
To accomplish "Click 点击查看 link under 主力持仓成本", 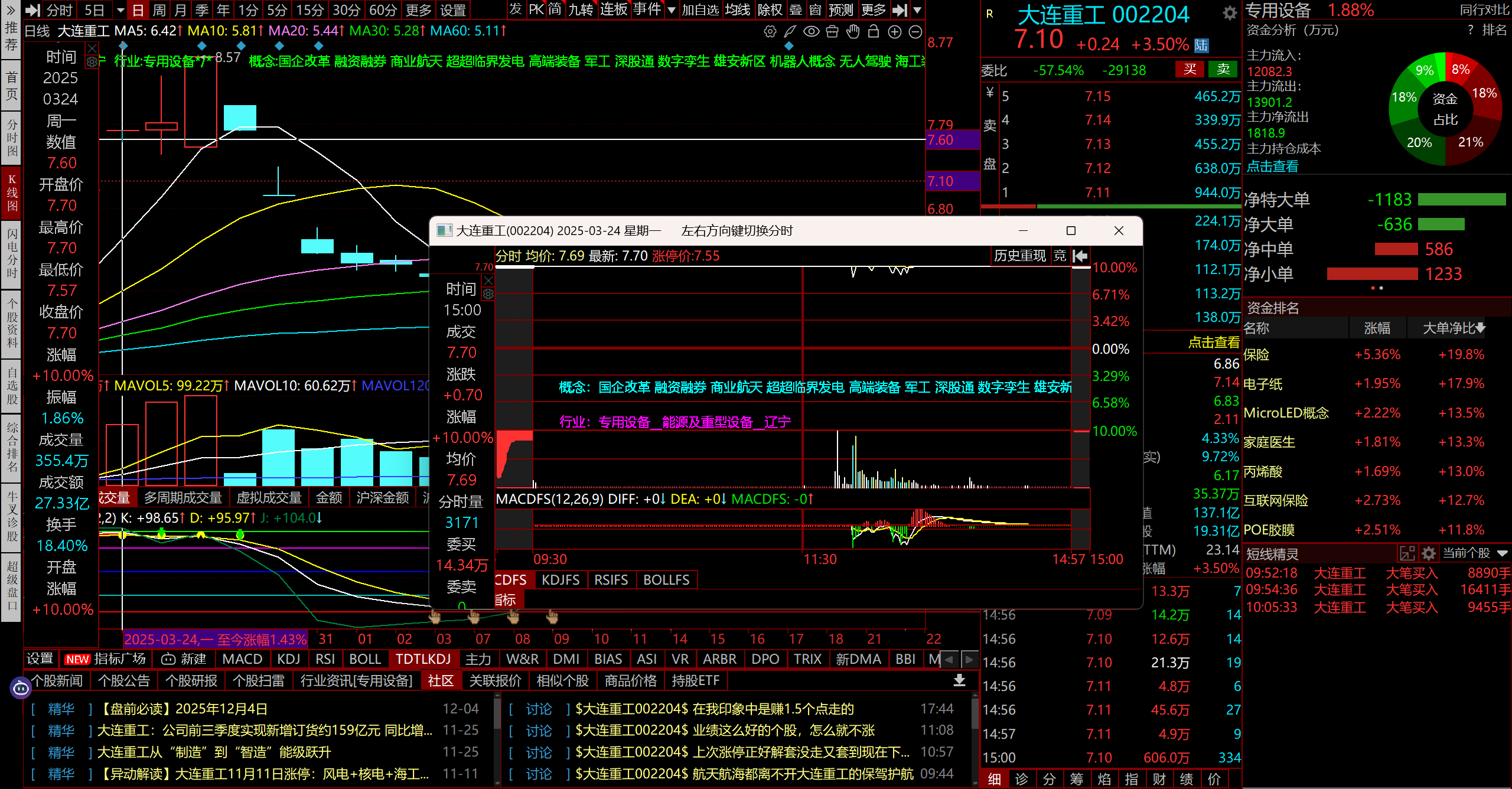I will click(x=1272, y=167).
